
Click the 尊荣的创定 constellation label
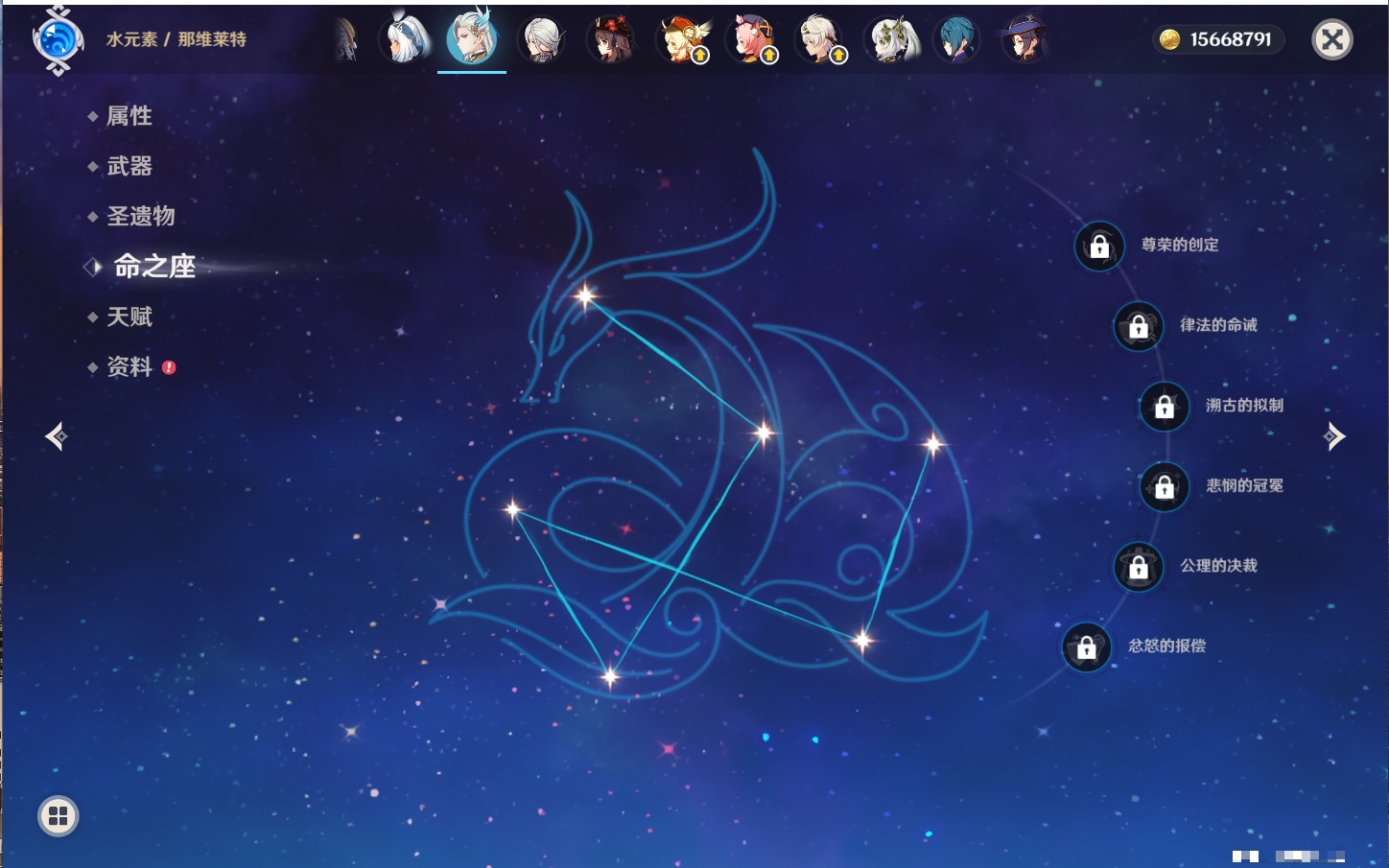tap(1180, 245)
